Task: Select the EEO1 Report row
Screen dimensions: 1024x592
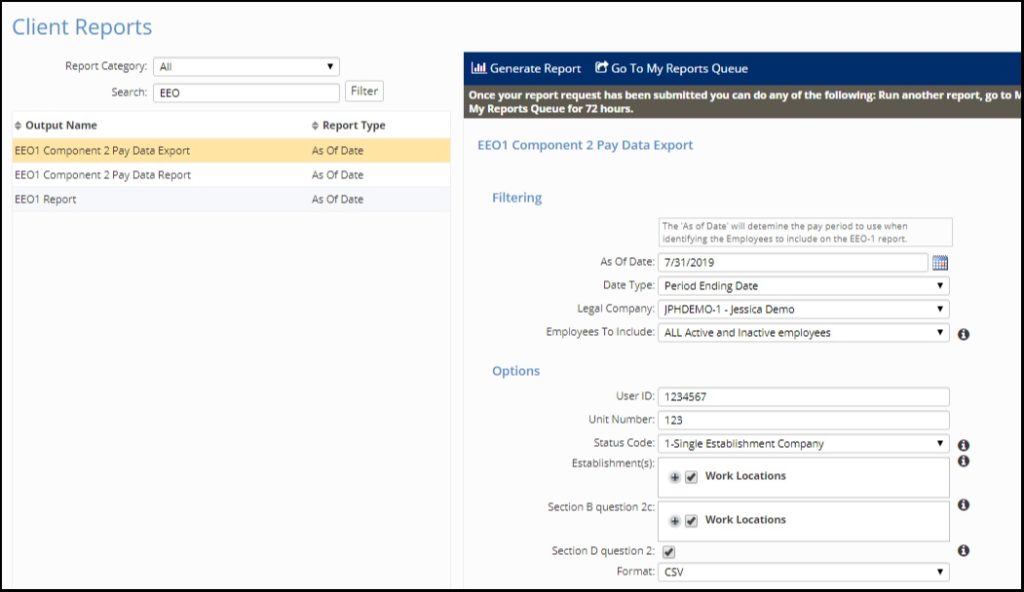Action: pyautogui.click(x=231, y=199)
